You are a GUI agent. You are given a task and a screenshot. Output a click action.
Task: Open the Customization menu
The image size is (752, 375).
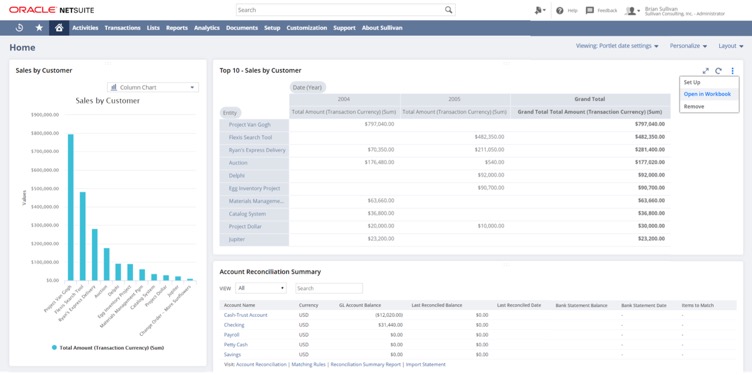coord(306,28)
